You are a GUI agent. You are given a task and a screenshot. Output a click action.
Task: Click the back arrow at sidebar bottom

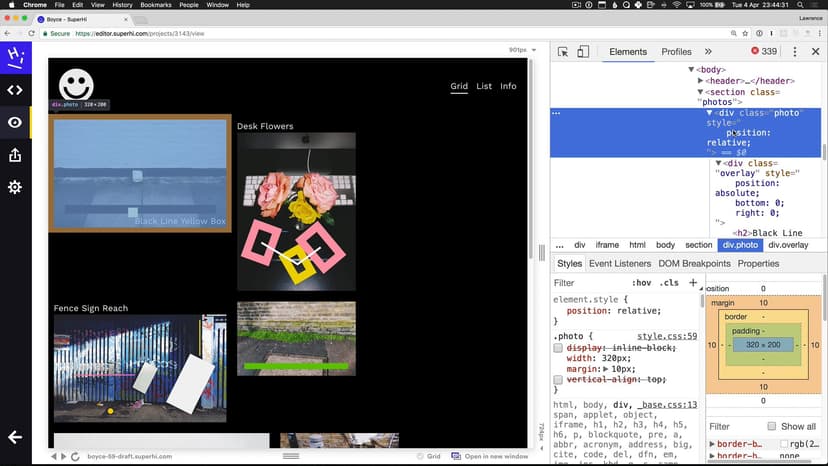(x=15, y=437)
